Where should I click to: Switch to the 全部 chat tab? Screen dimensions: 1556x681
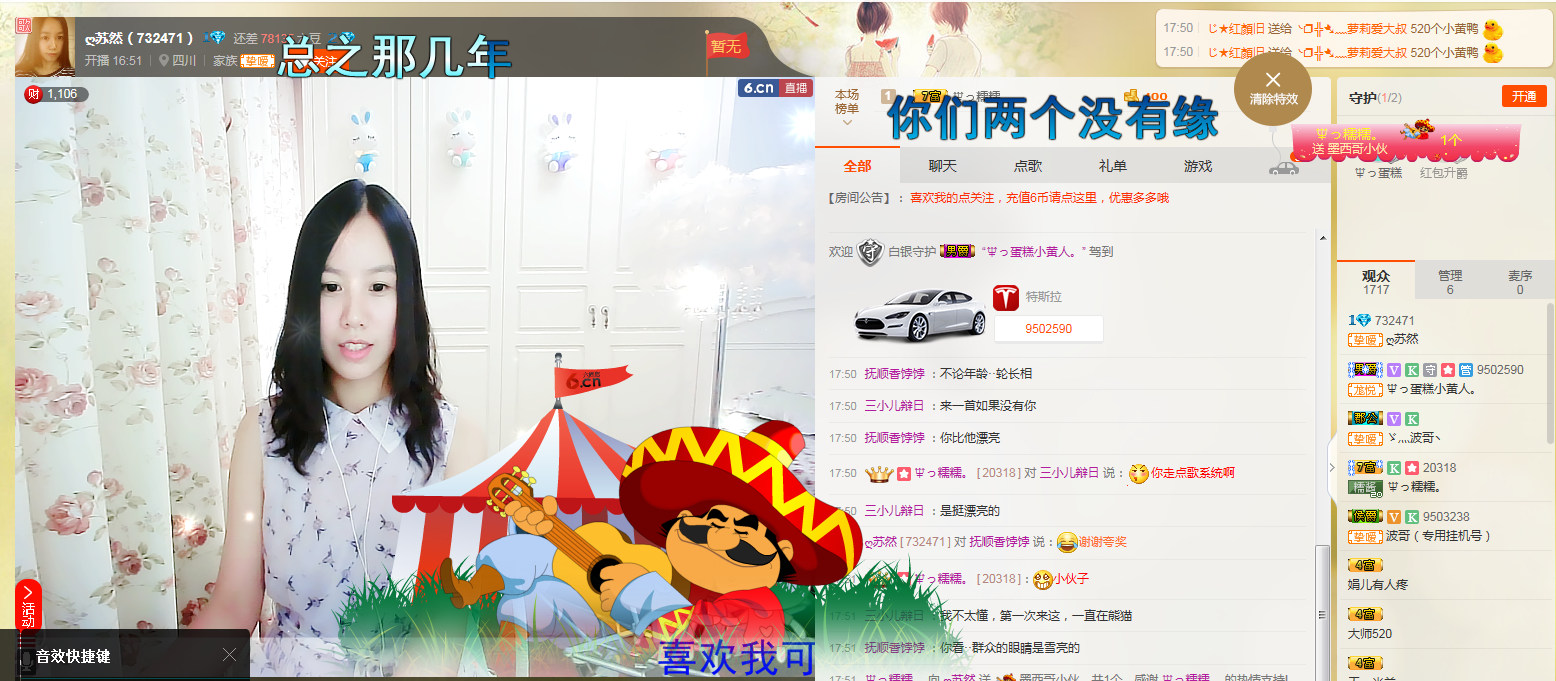[x=857, y=166]
